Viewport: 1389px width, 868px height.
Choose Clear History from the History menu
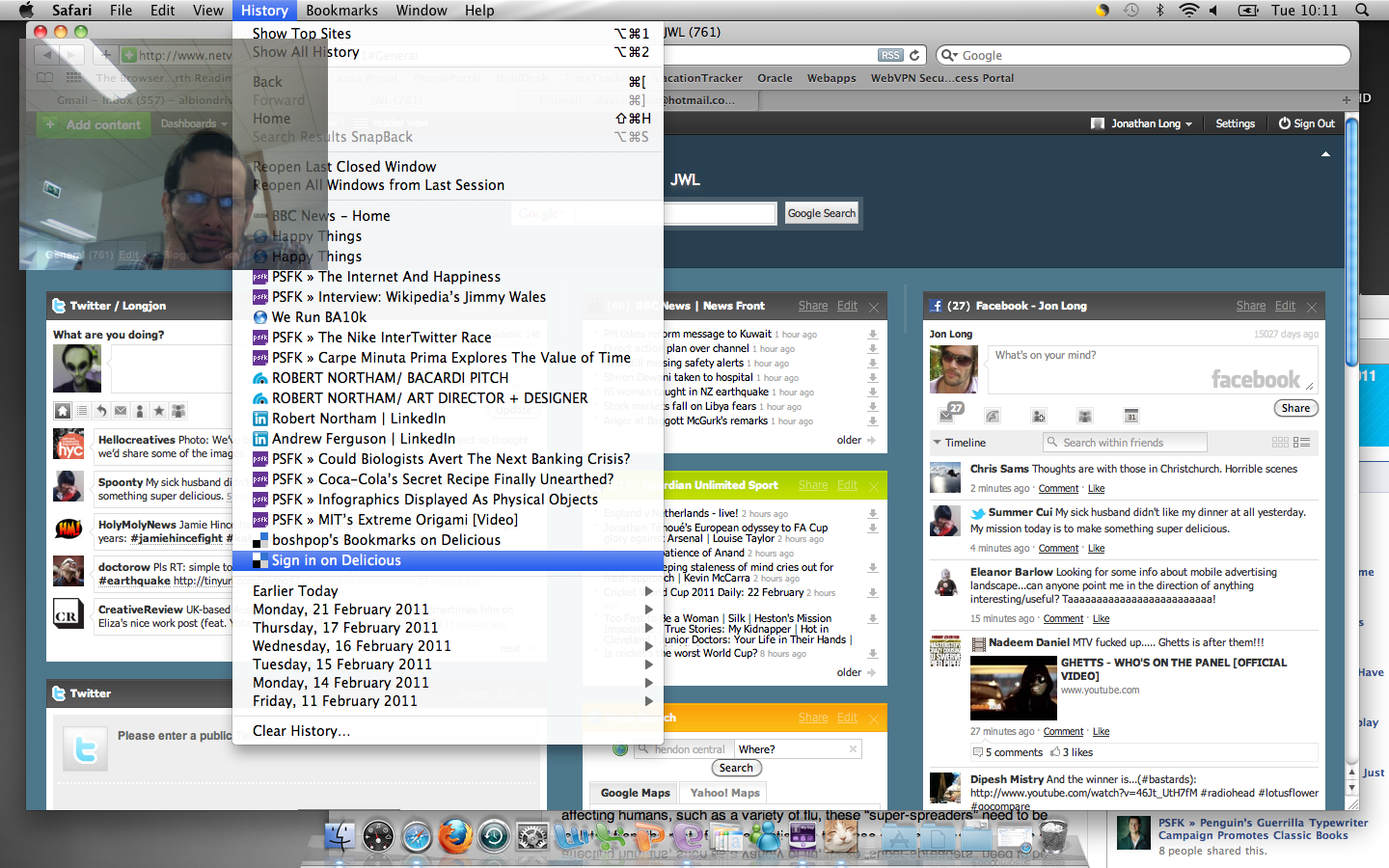point(301,731)
